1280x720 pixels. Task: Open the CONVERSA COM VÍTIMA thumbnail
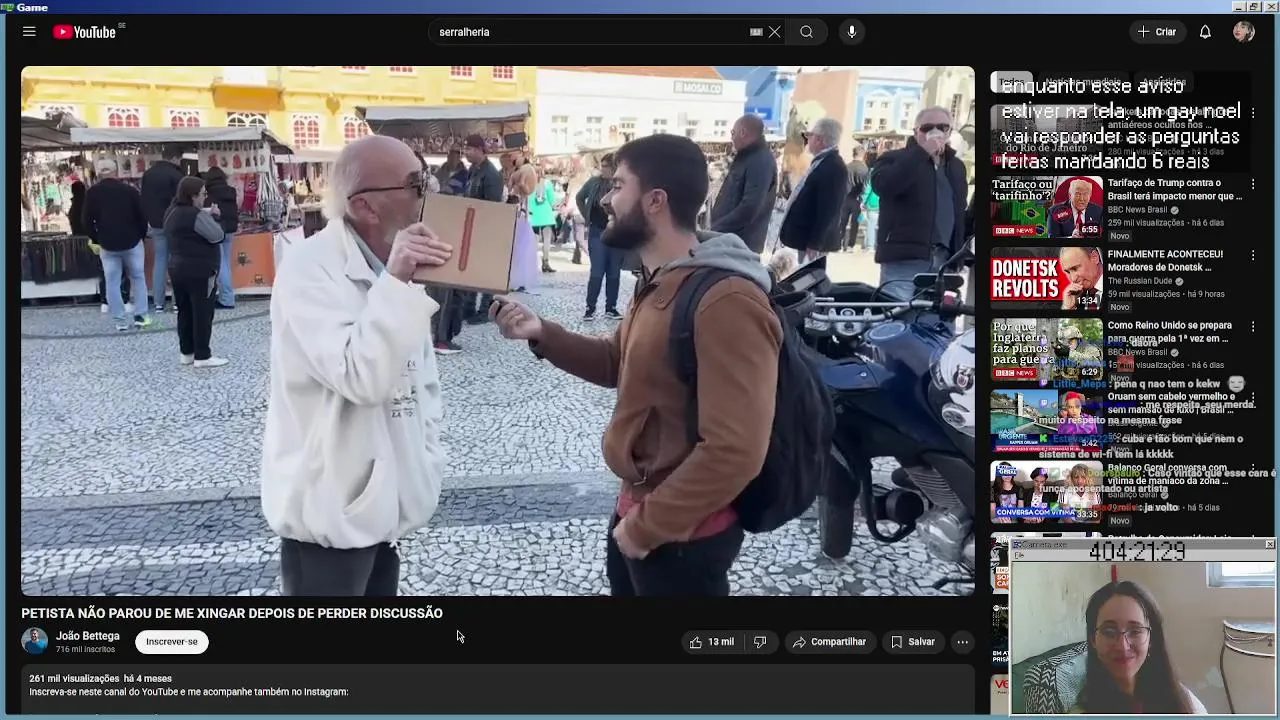point(1046,492)
